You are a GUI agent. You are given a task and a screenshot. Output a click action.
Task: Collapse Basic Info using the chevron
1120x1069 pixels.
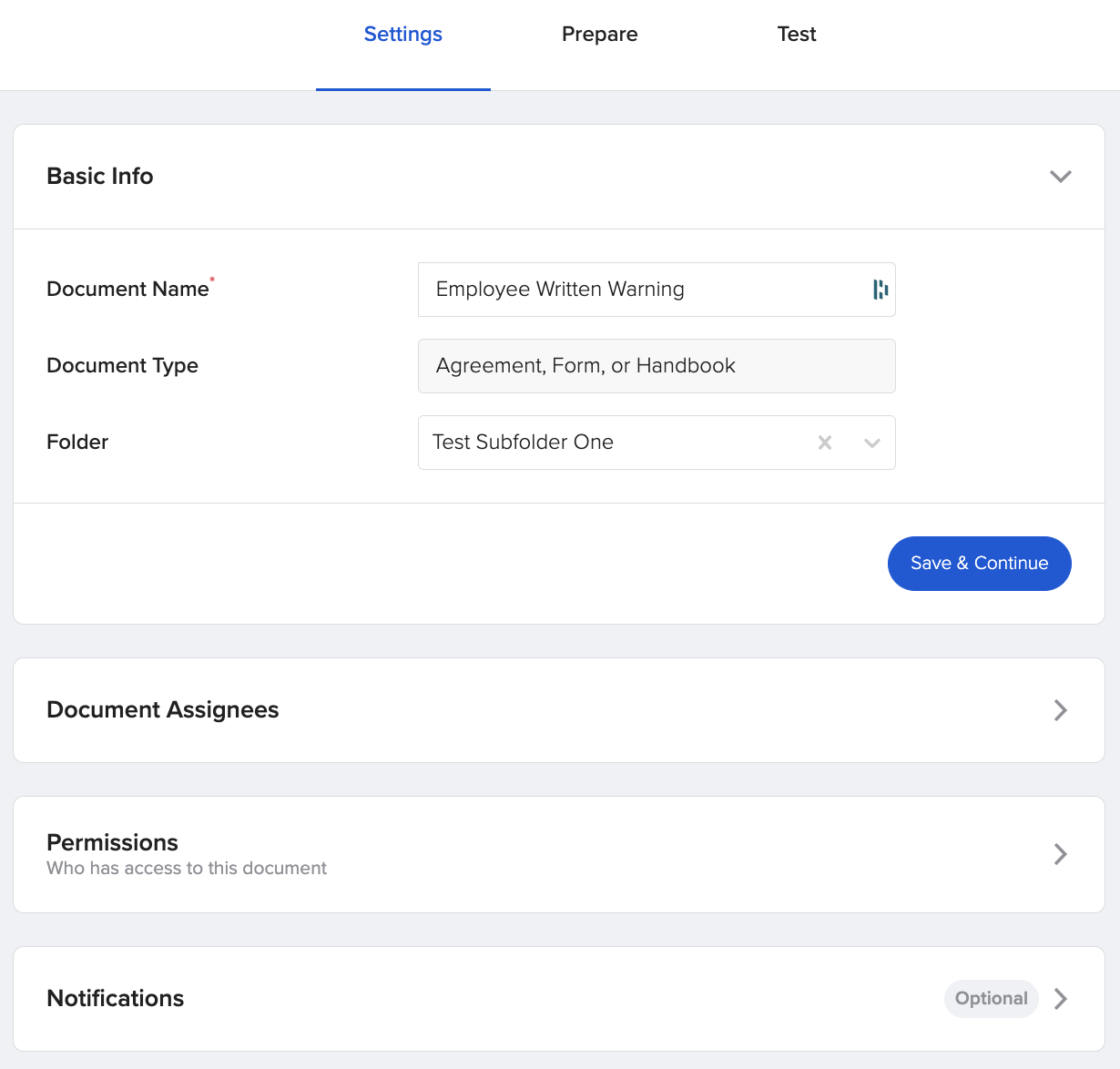pyautogui.click(x=1060, y=176)
